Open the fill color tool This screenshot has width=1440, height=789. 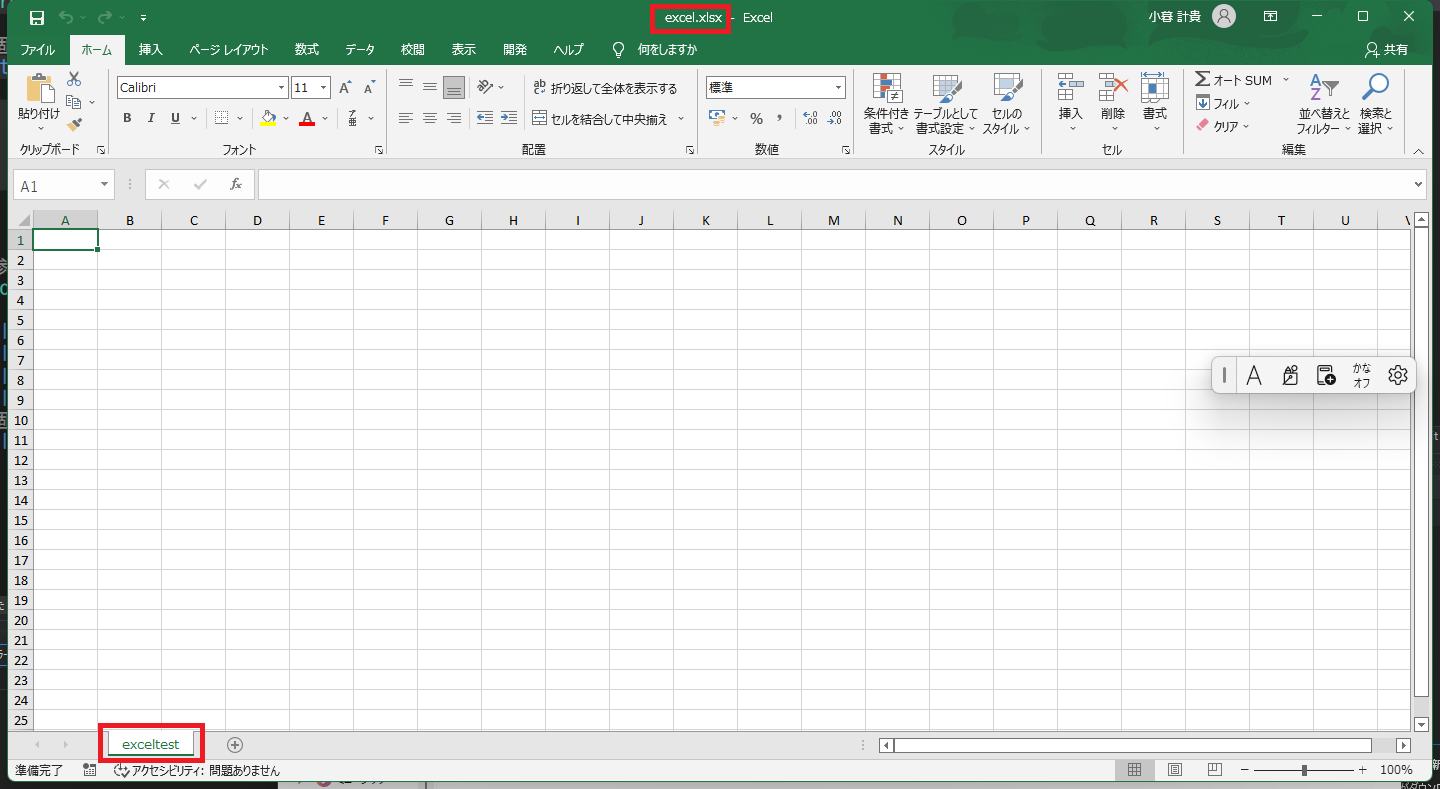pos(270,117)
